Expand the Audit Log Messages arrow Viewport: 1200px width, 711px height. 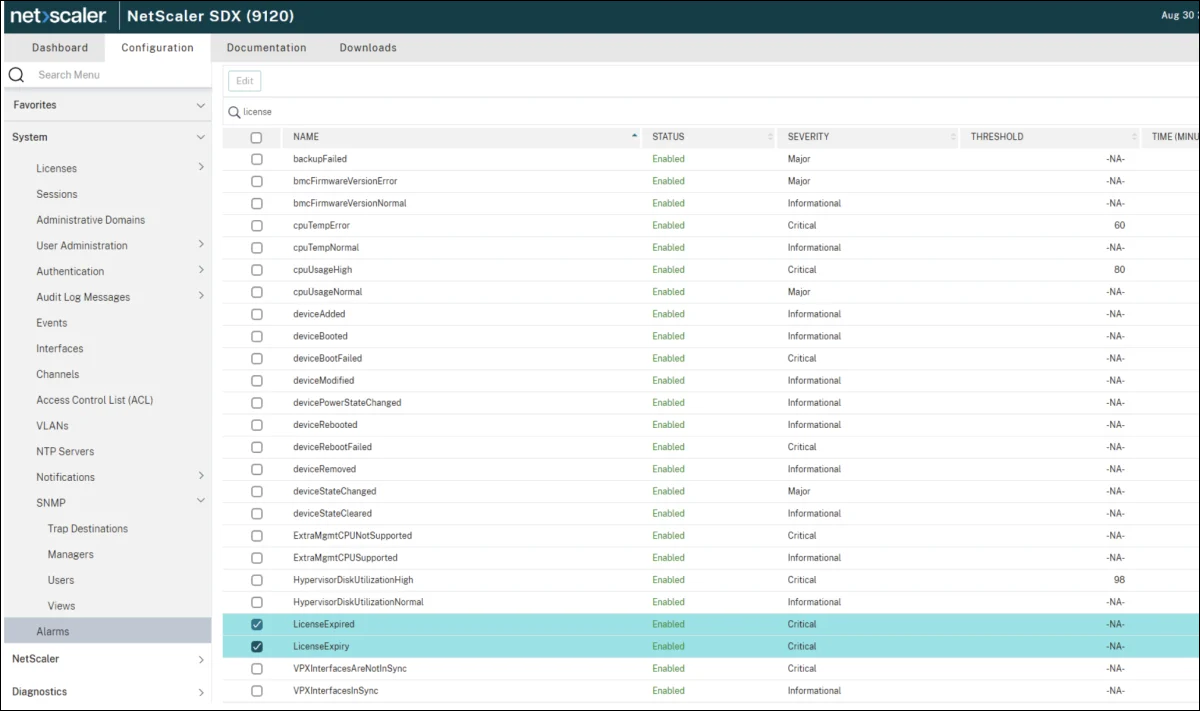pos(201,295)
